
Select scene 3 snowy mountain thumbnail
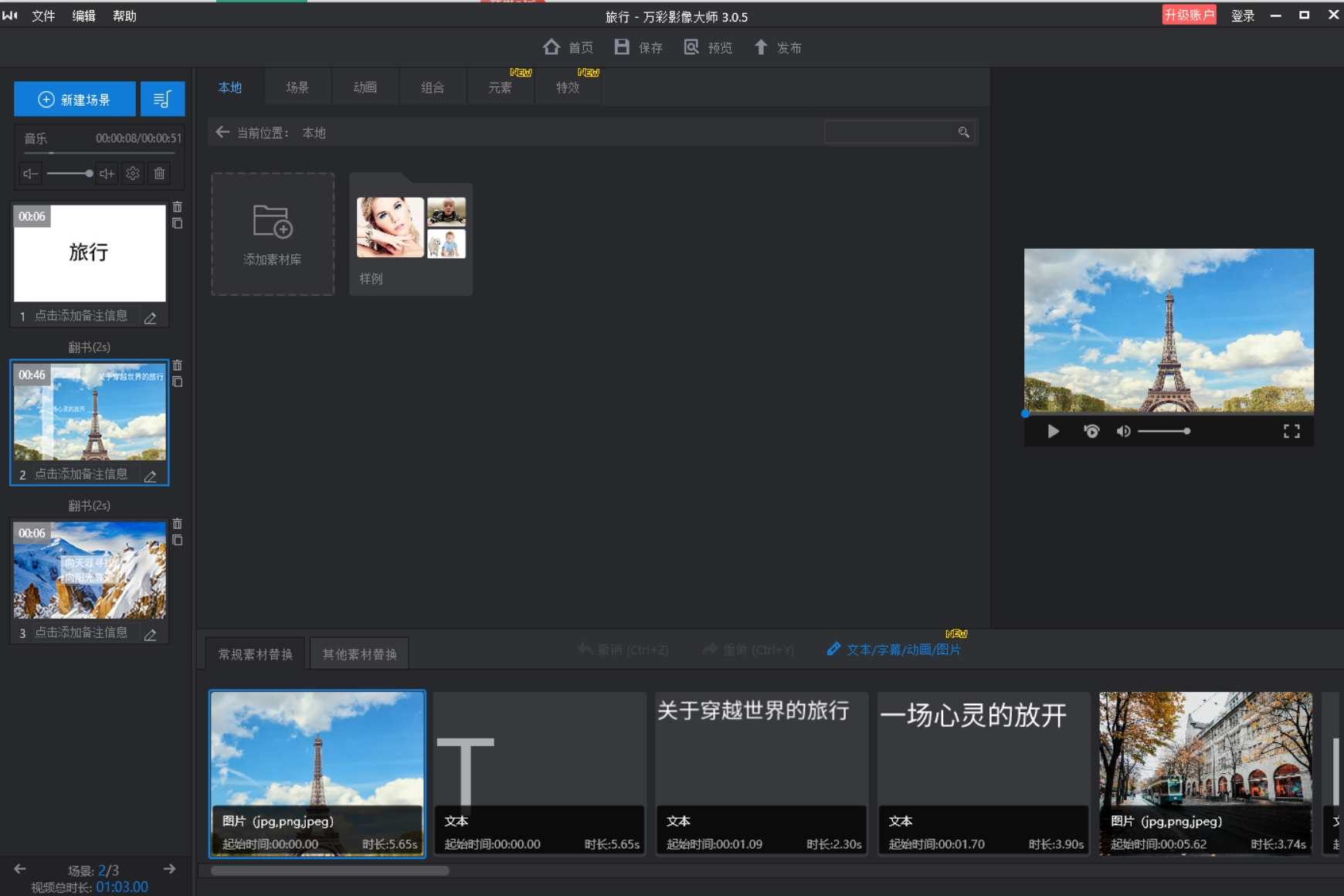90,570
